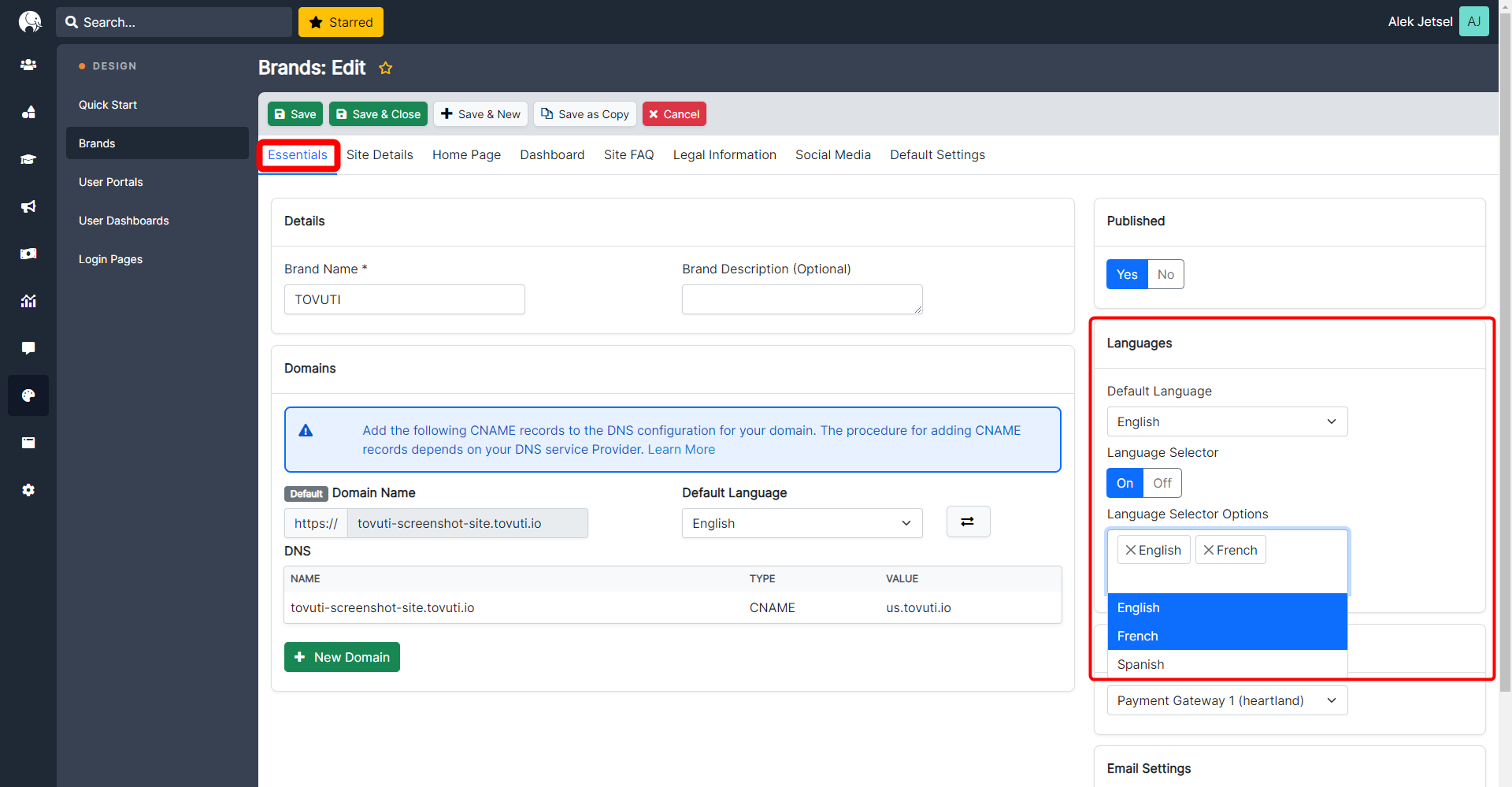Star the Brands: Edit page title
Viewport: 1512px width, 787px height.
pyautogui.click(x=385, y=69)
